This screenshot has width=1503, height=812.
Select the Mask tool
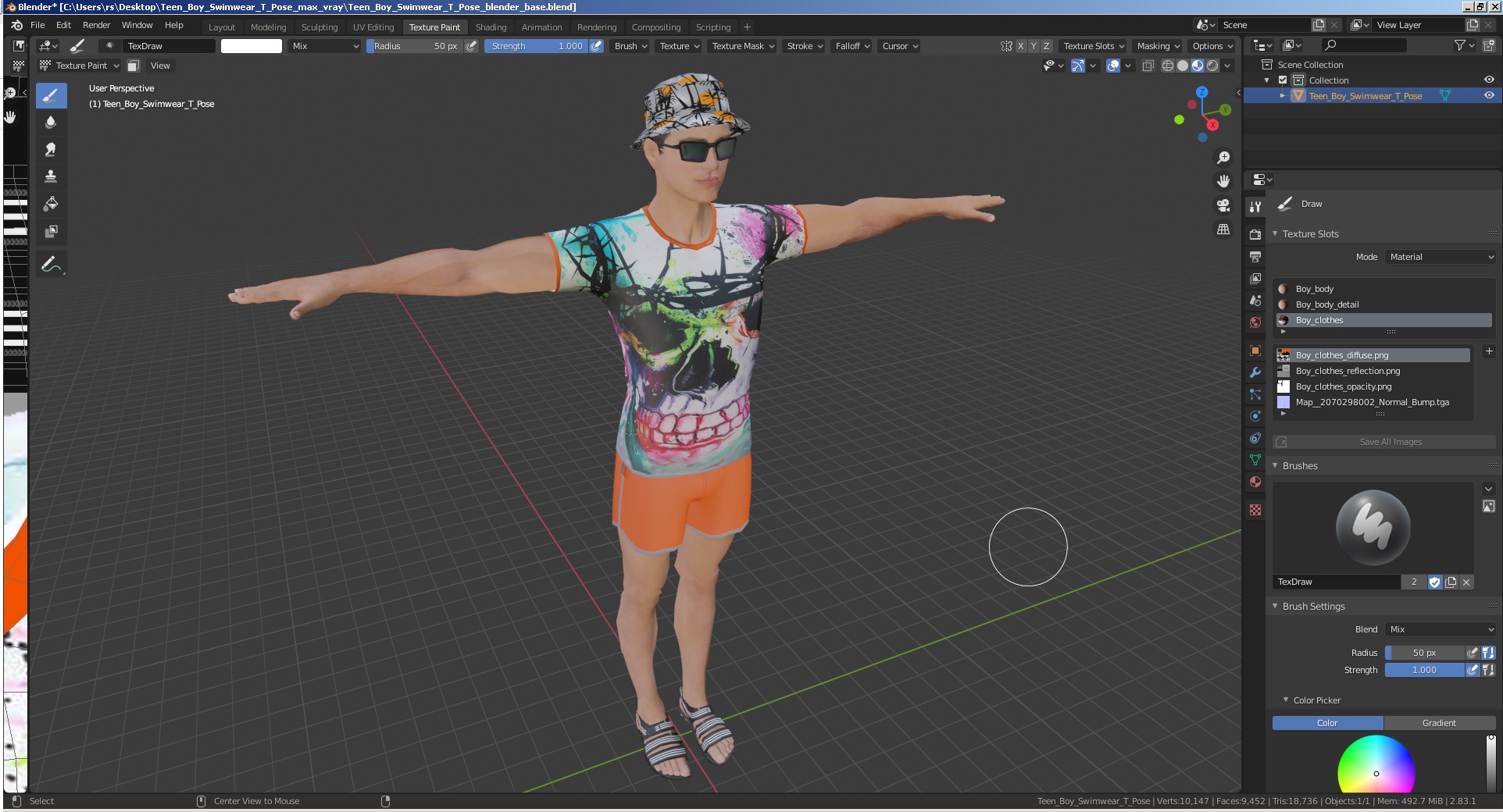pos(51,231)
